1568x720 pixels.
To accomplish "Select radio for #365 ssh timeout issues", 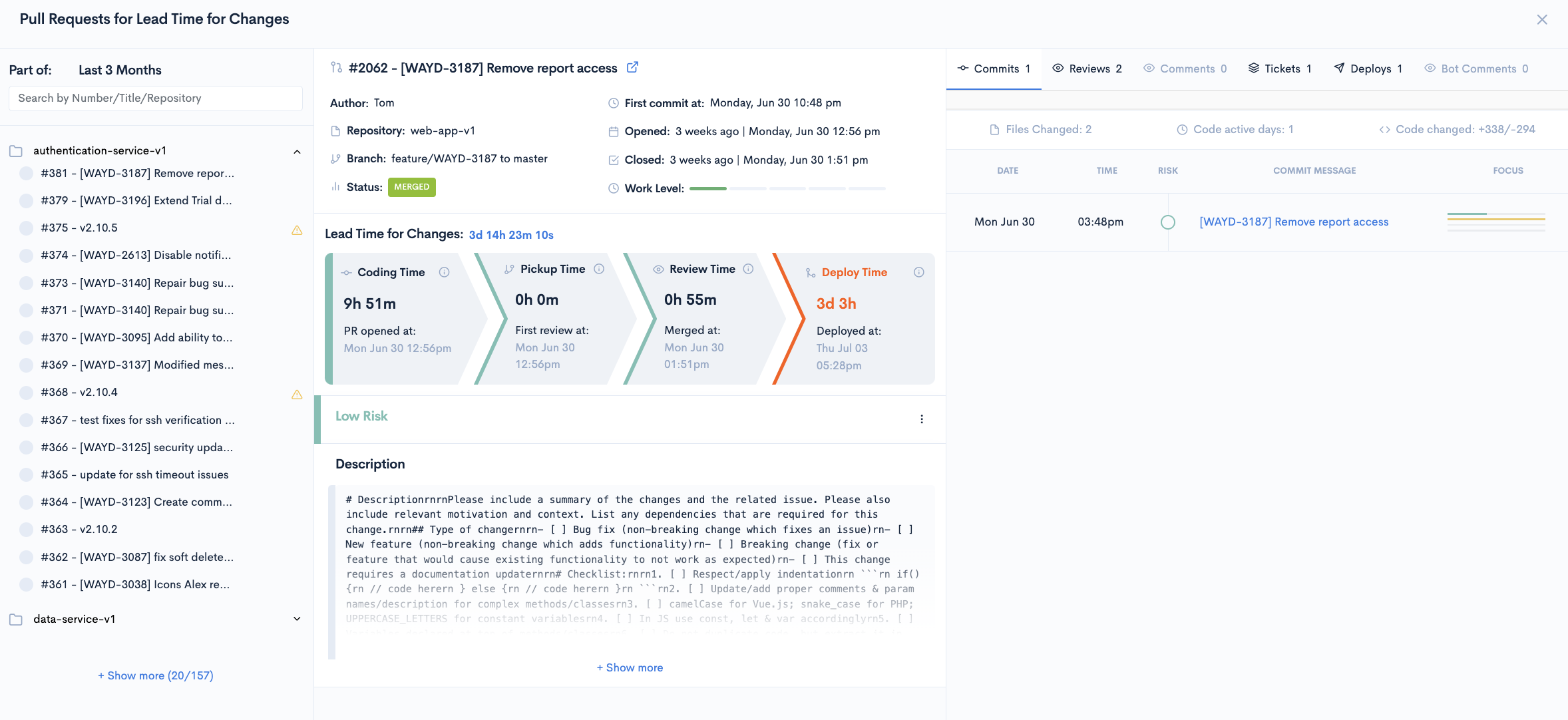I will click(x=27, y=475).
